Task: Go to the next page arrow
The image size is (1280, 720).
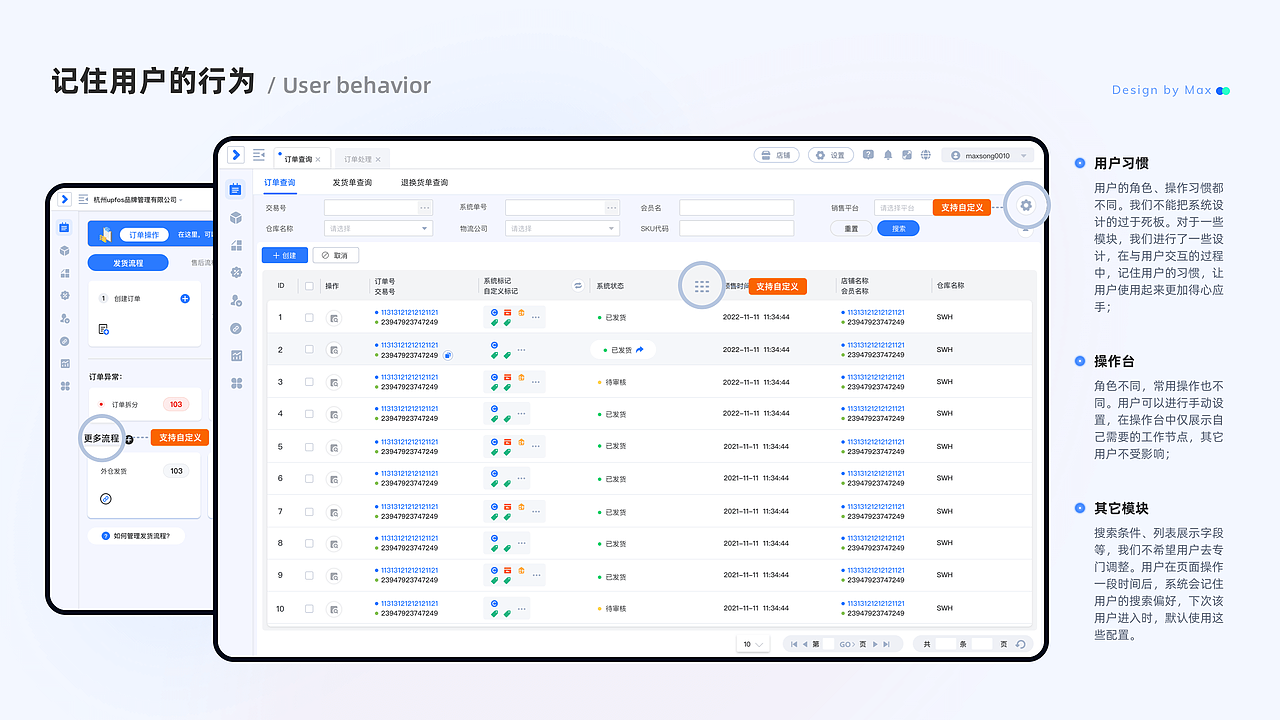Action: pyautogui.click(x=875, y=644)
